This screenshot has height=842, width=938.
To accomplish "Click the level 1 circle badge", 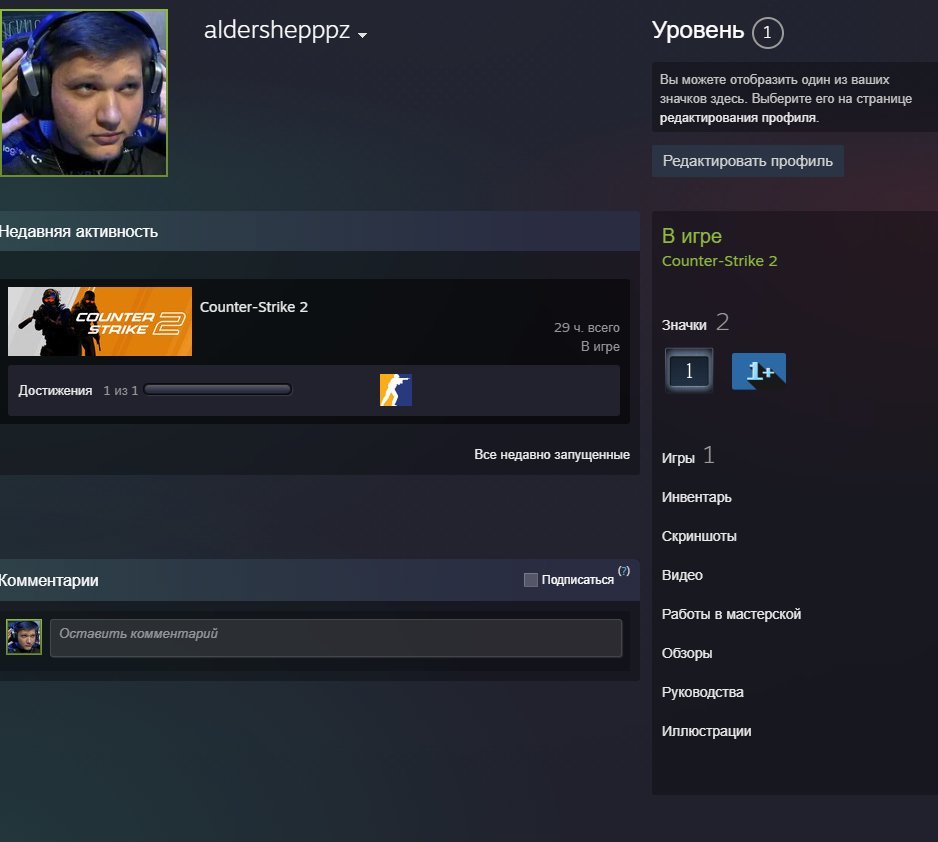I will pyautogui.click(x=768, y=32).
